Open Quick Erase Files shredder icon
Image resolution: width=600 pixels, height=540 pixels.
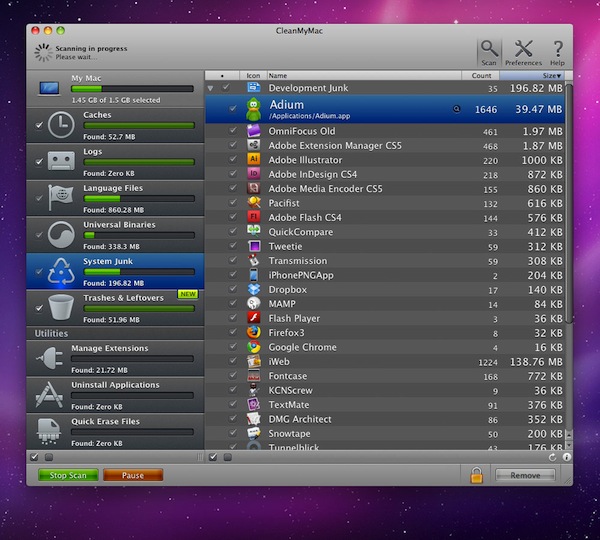point(49,431)
